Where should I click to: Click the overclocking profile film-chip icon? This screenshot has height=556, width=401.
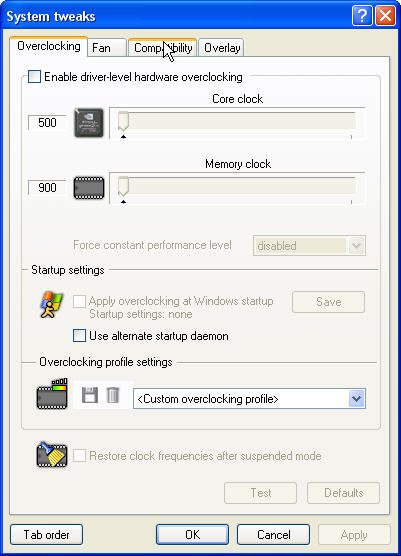click(x=52, y=394)
